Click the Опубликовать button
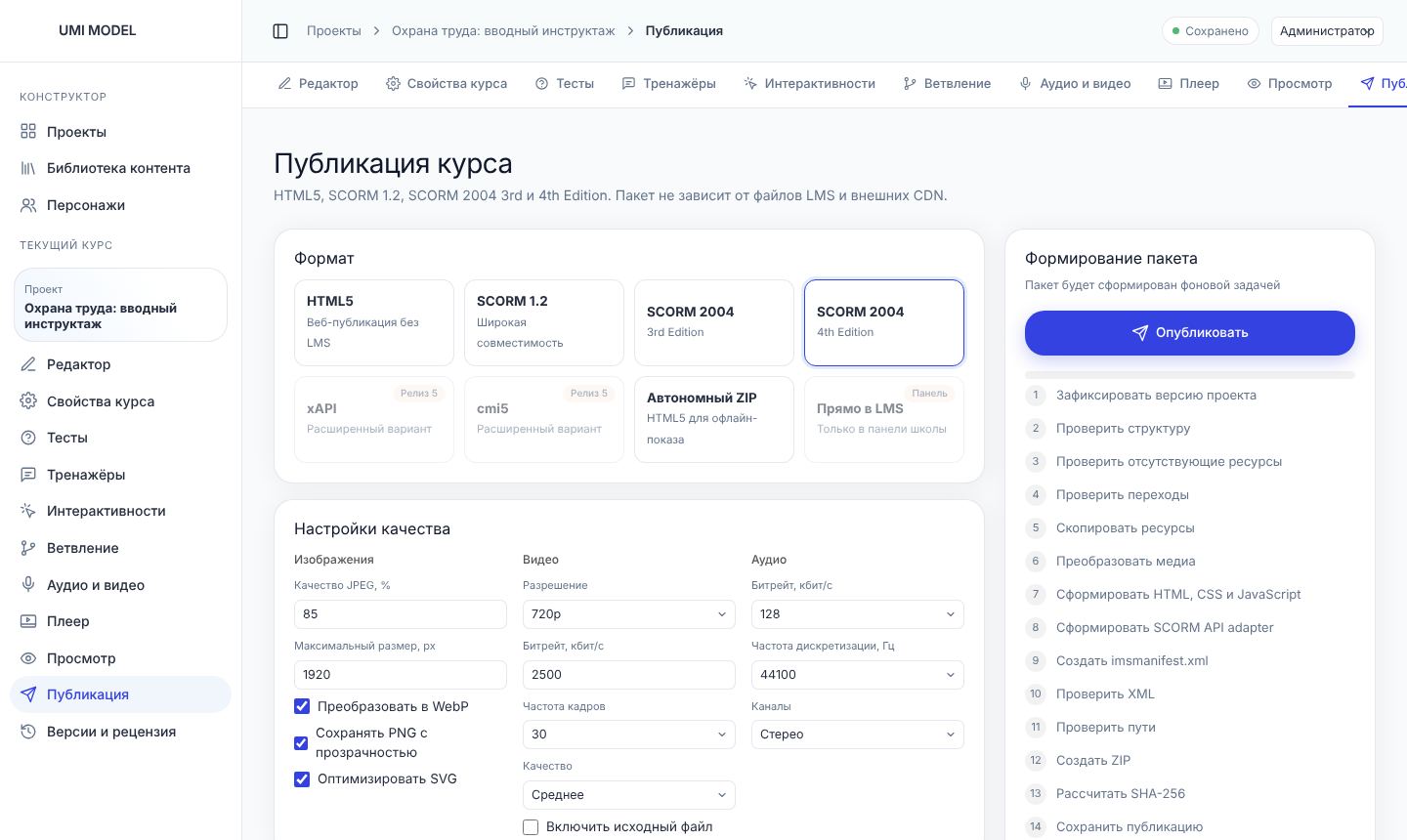1407x840 pixels. click(1190, 333)
